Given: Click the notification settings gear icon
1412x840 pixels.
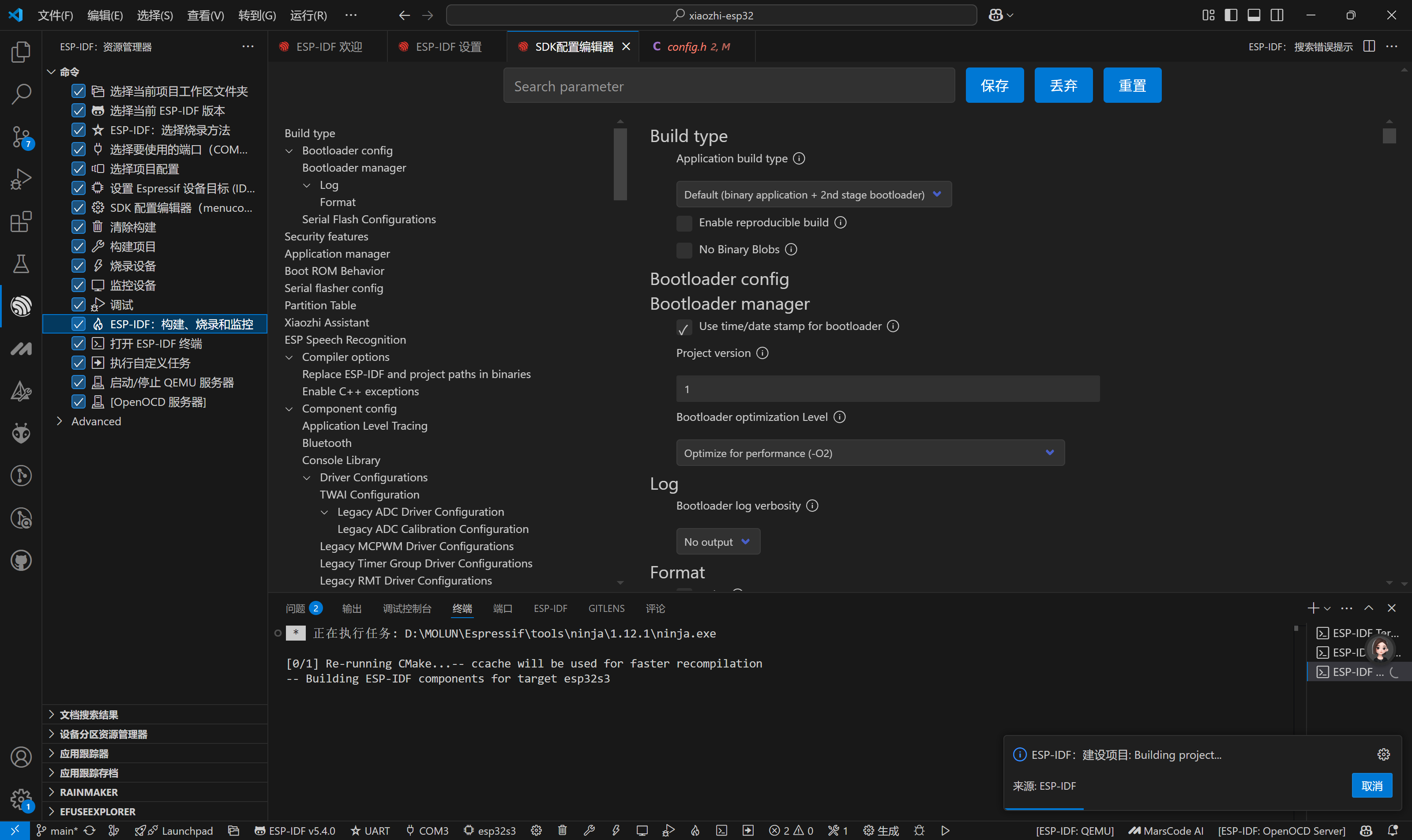Looking at the screenshot, I should click(1383, 754).
